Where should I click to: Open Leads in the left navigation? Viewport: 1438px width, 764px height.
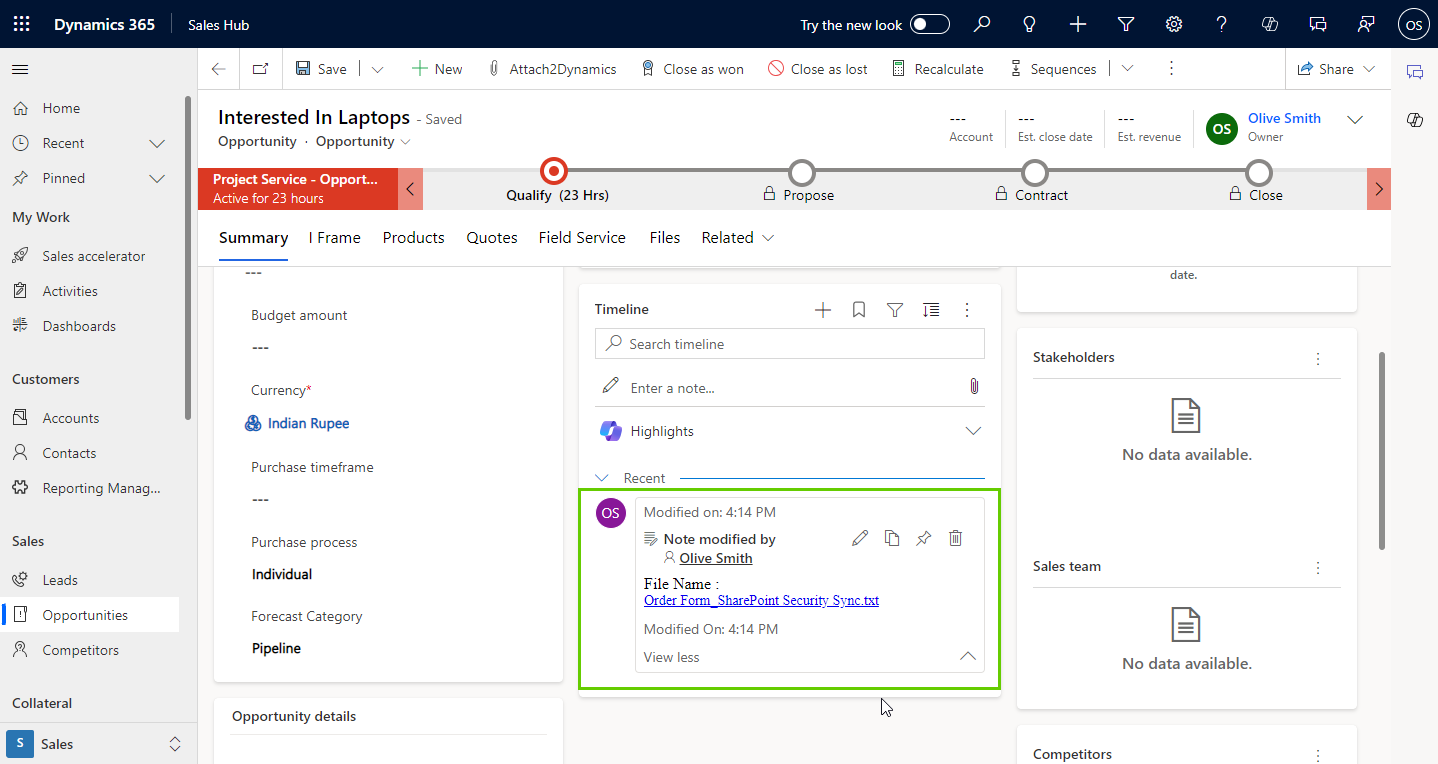point(60,580)
